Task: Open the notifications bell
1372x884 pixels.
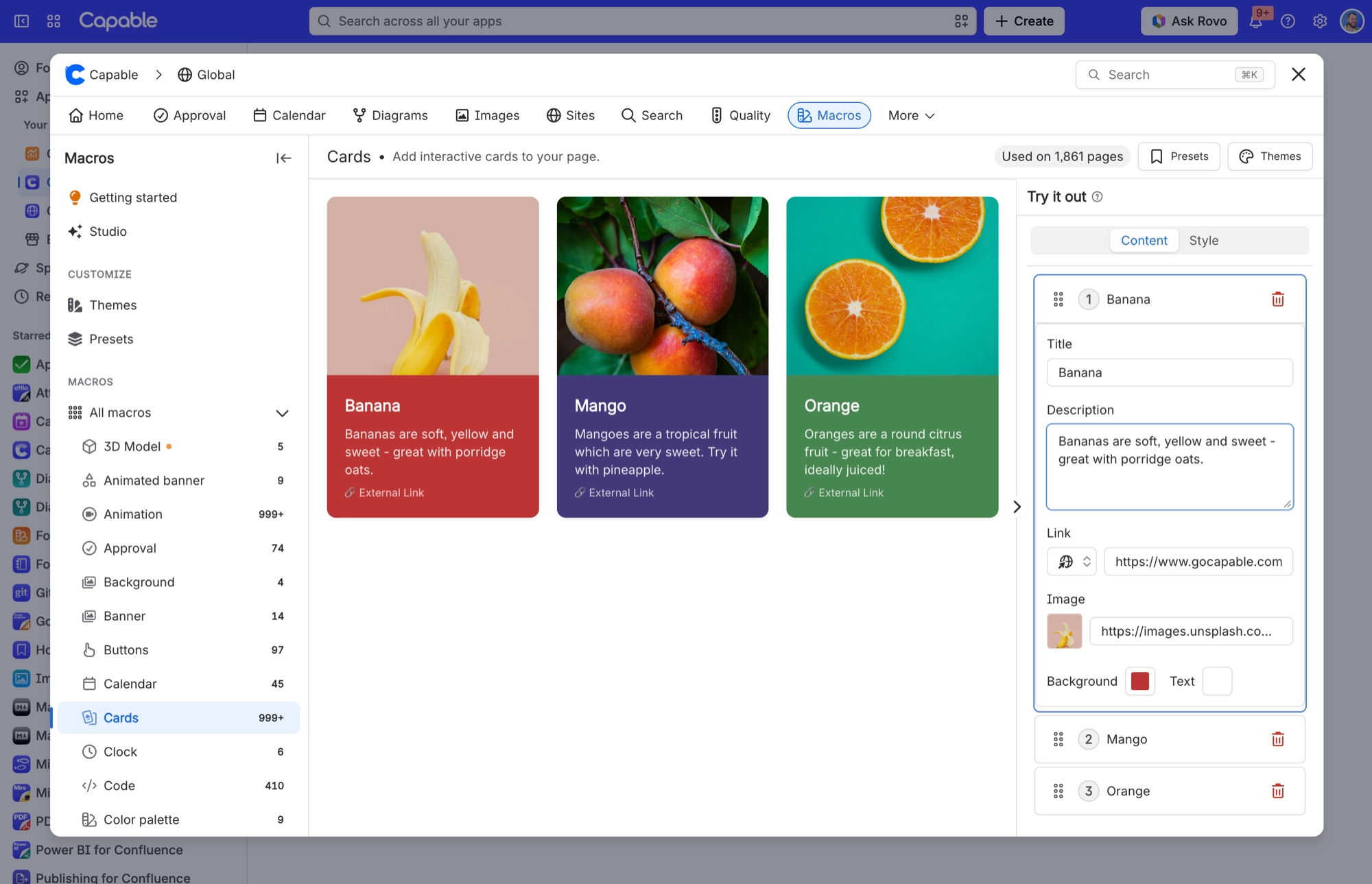Action: tap(1256, 21)
